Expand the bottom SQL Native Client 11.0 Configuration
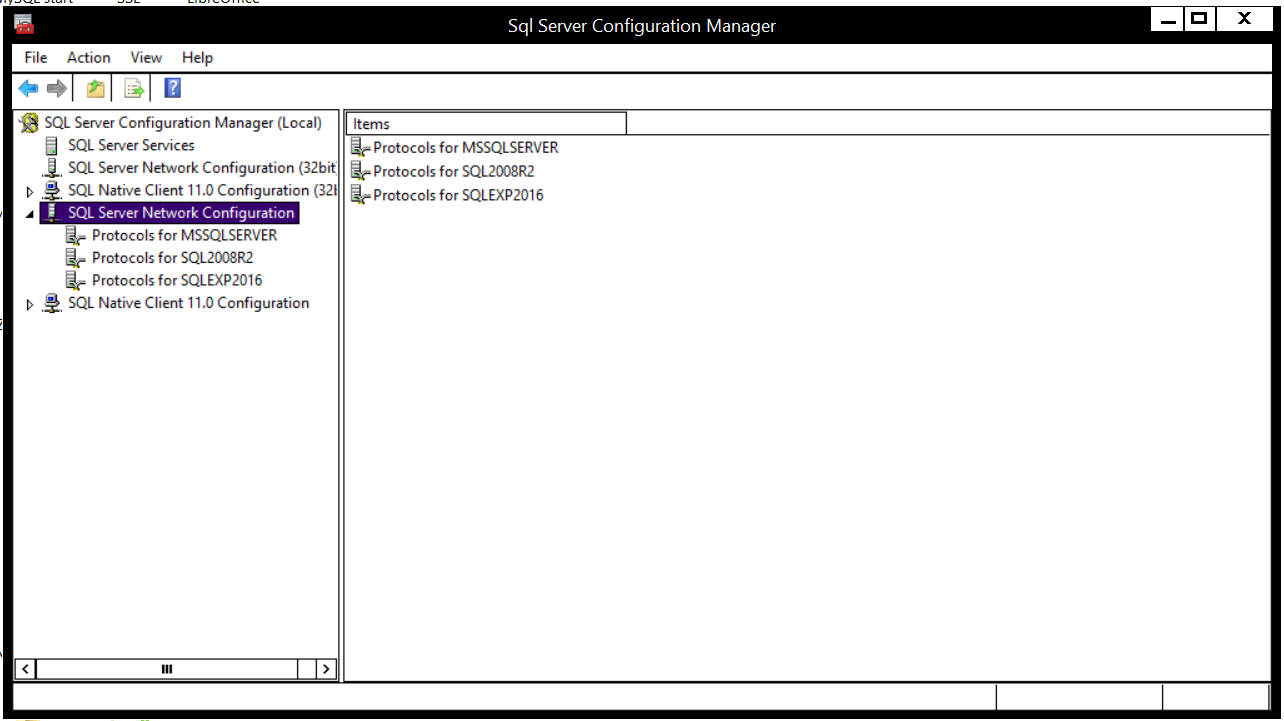The height and width of the screenshot is (721, 1284). (30, 304)
